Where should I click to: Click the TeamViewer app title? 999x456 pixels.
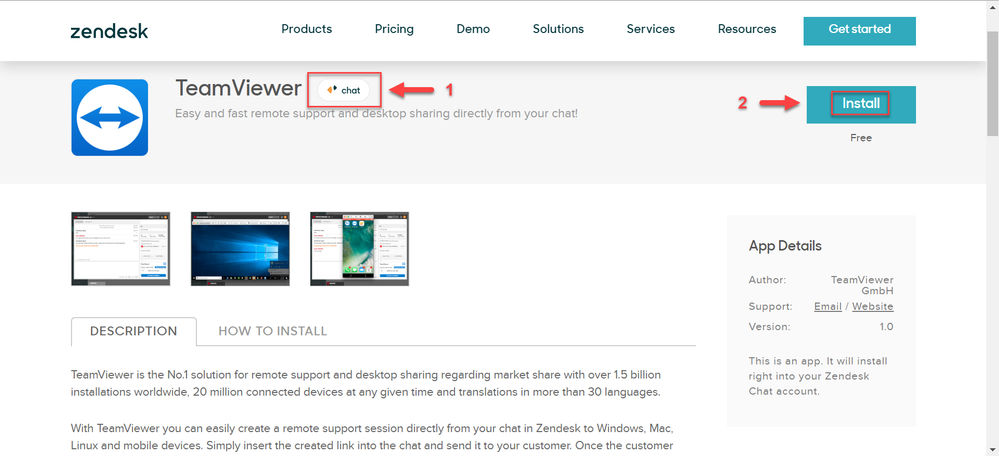tap(238, 88)
